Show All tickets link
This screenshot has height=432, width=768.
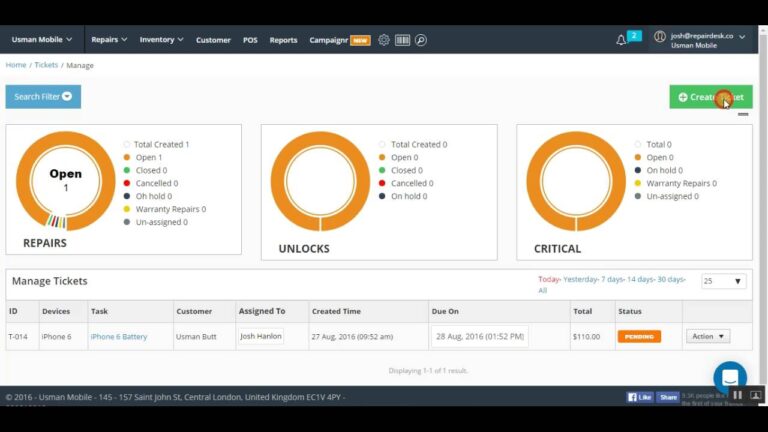tap(542, 290)
